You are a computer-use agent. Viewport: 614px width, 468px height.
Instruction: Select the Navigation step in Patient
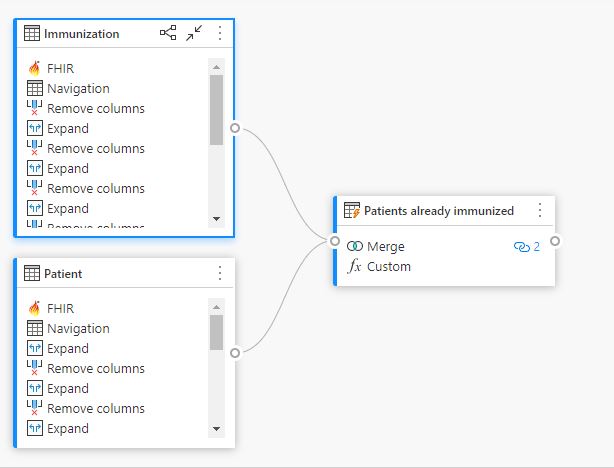[78, 328]
